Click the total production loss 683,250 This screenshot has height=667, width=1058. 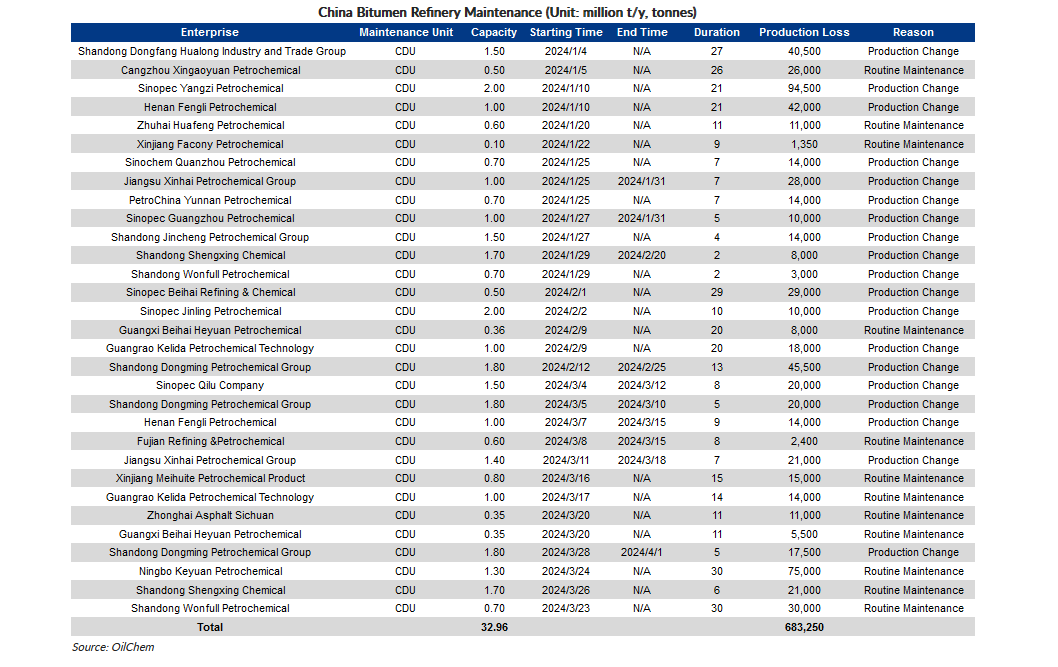[804, 627]
